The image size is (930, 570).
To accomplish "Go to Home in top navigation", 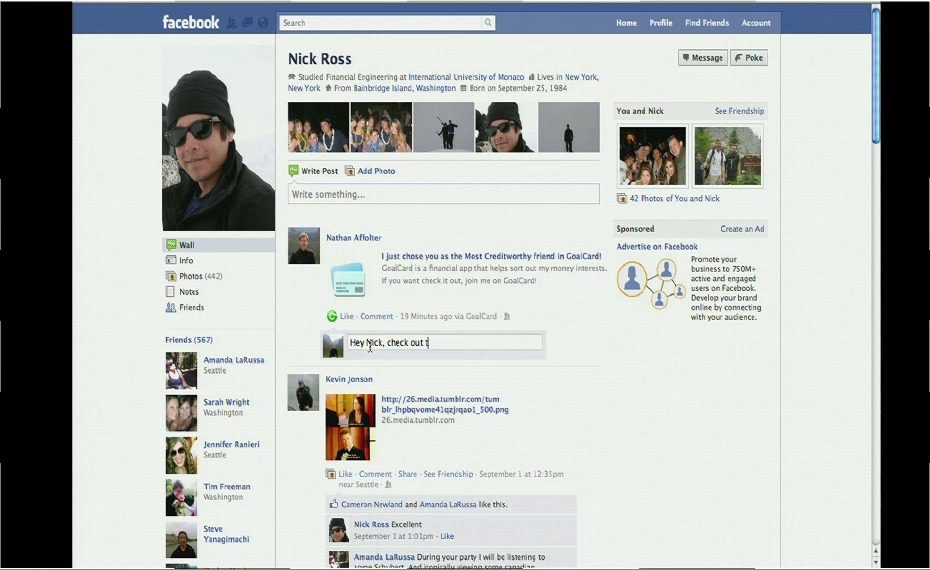I will pyautogui.click(x=626, y=23).
